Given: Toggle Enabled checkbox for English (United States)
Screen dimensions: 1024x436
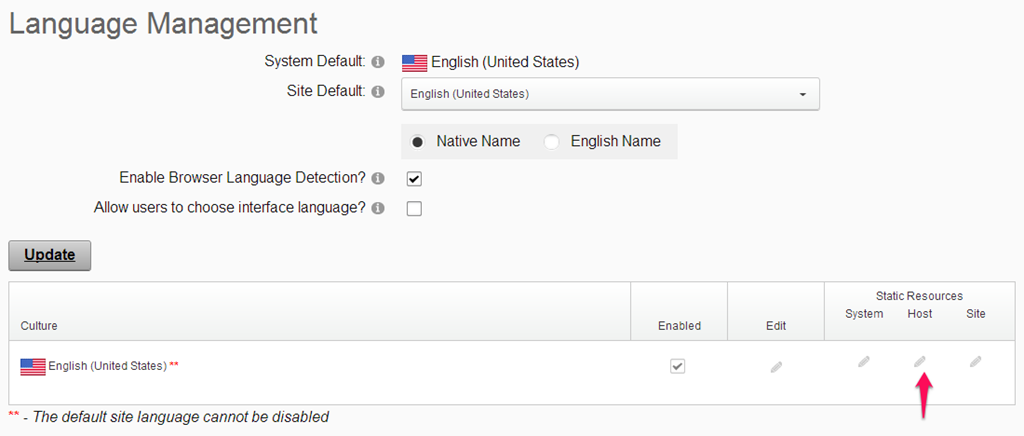Looking at the screenshot, I should click(x=678, y=366).
